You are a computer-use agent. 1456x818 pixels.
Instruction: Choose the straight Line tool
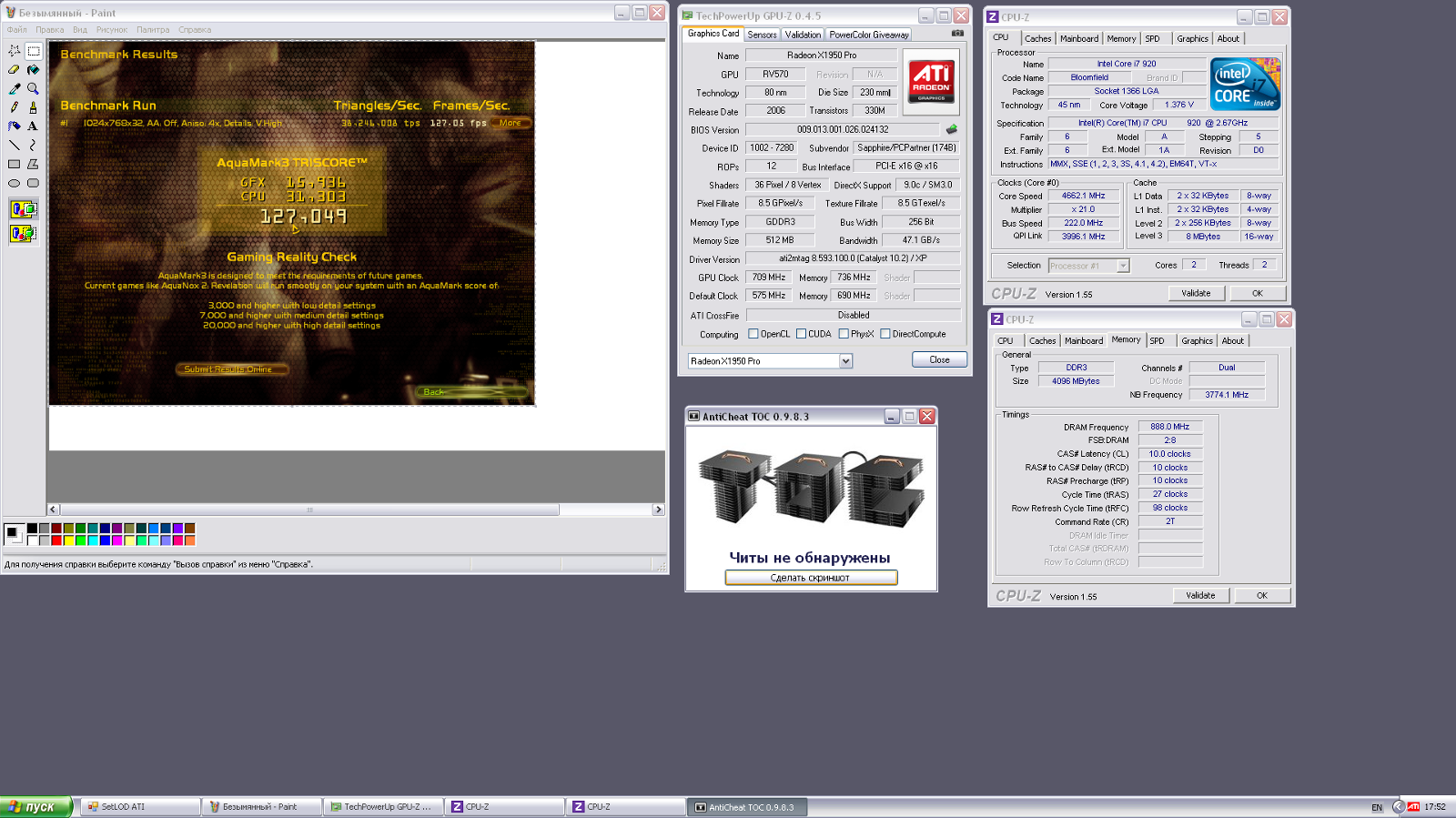[x=14, y=145]
